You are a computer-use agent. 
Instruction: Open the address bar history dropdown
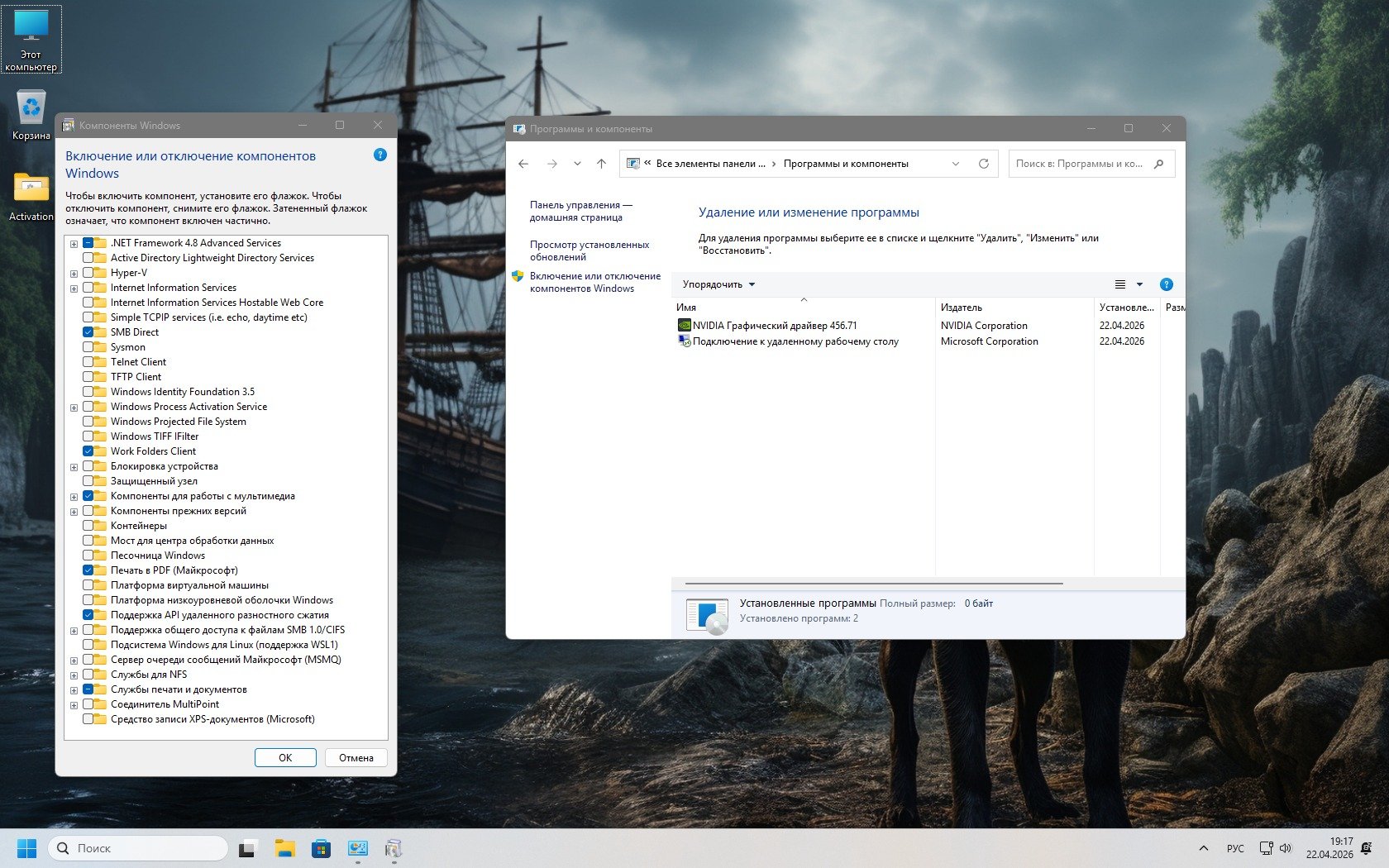point(956,164)
